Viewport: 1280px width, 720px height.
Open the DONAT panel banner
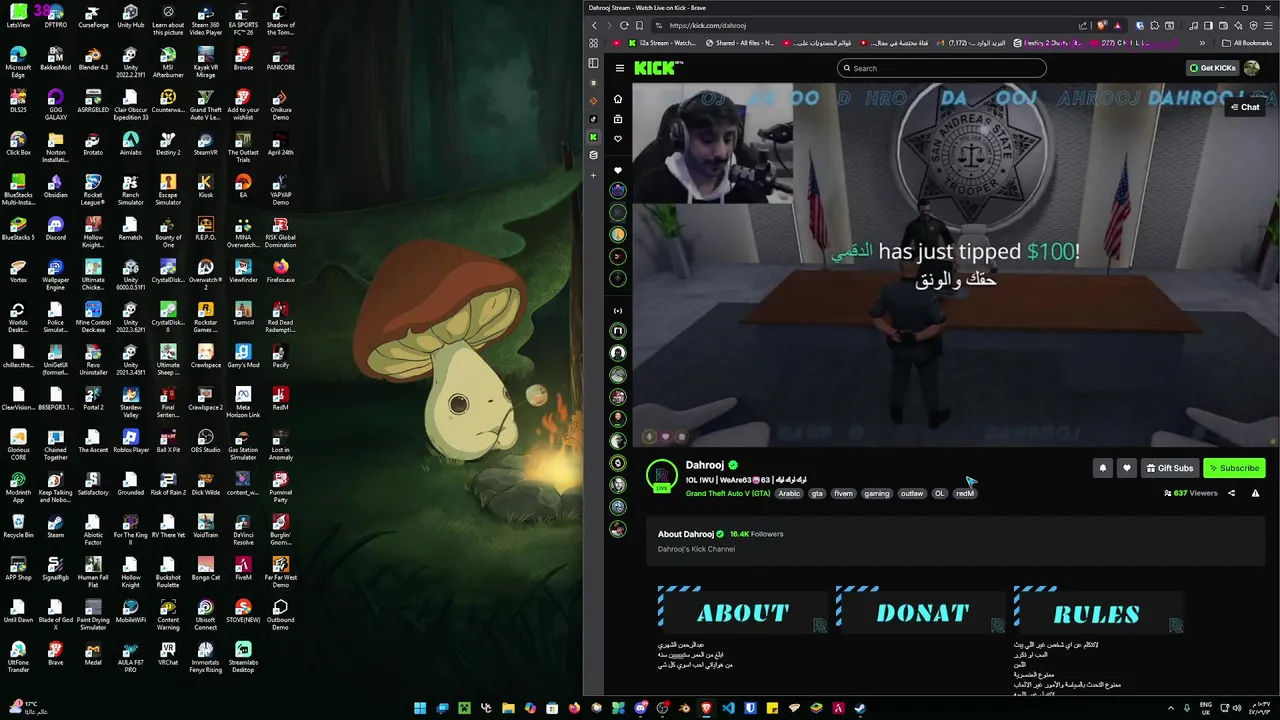pos(921,610)
